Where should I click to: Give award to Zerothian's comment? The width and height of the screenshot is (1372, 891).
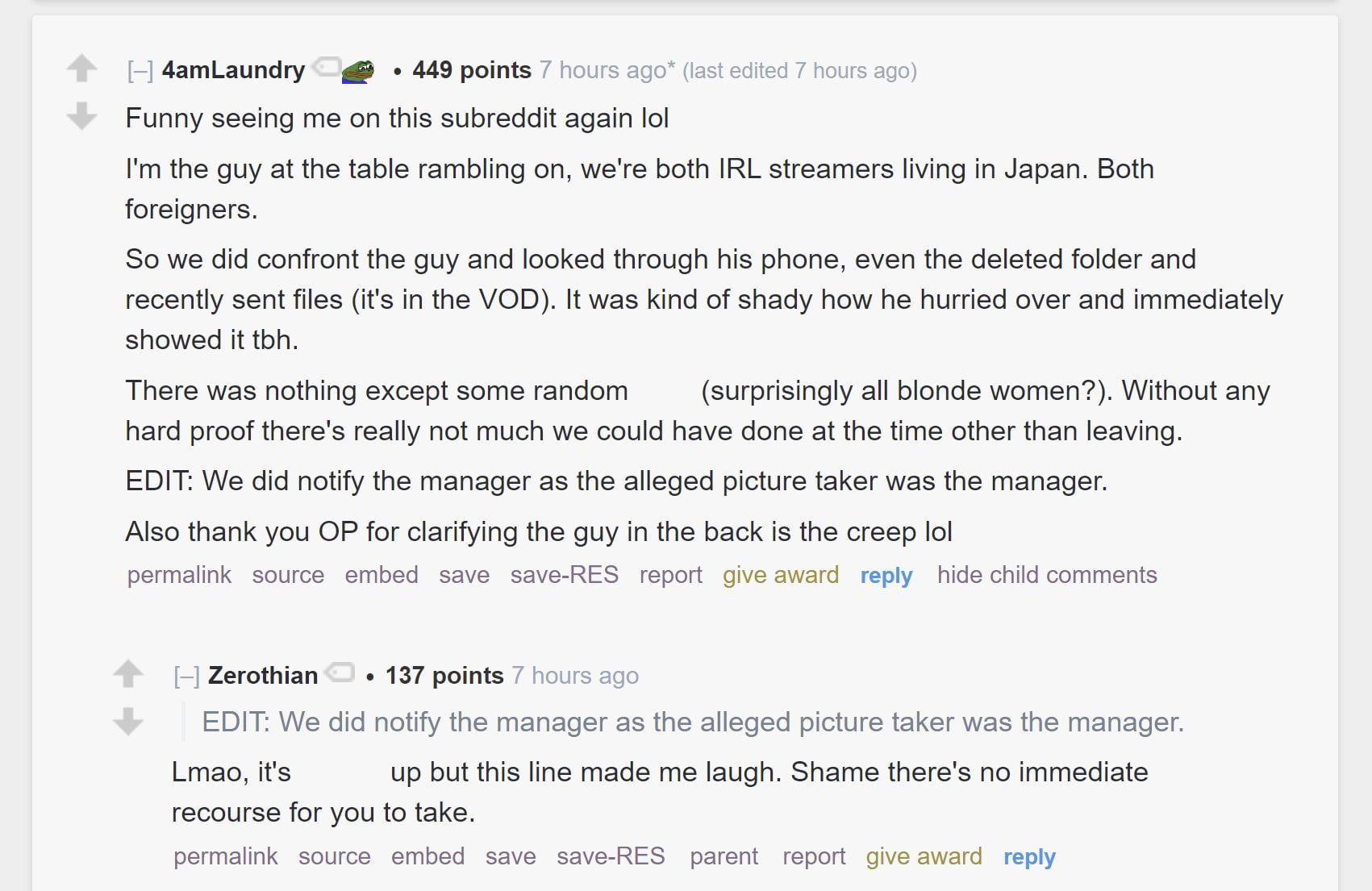coord(924,856)
